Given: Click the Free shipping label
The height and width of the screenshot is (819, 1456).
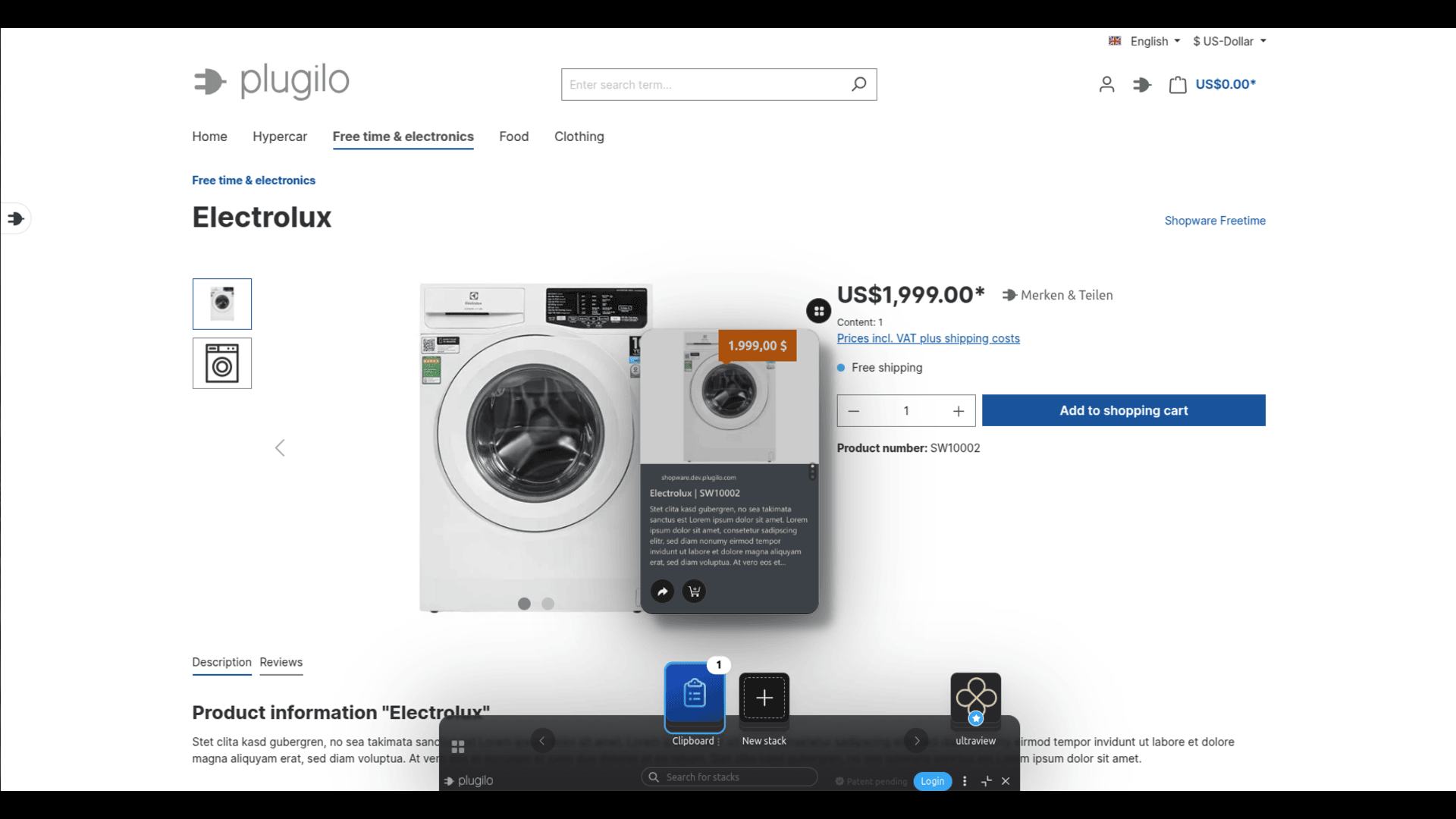Looking at the screenshot, I should pos(886,368).
